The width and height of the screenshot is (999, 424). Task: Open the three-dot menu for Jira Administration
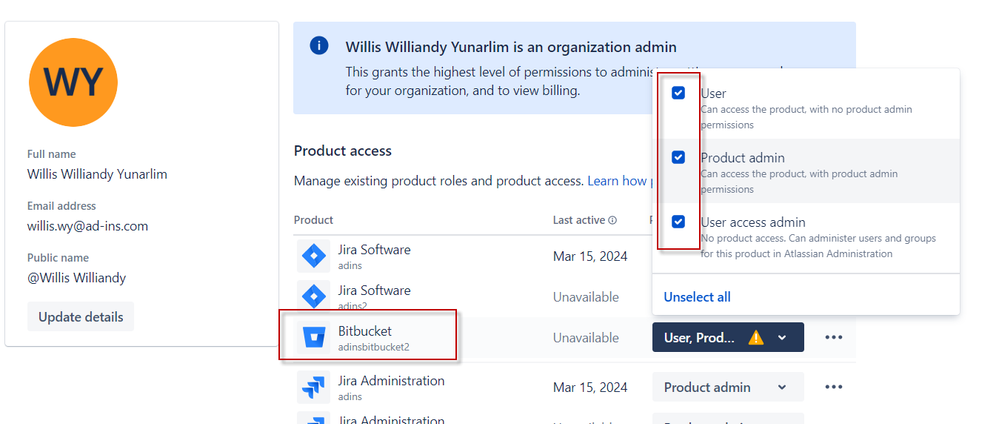pyautogui.click(x=834, y=387)
